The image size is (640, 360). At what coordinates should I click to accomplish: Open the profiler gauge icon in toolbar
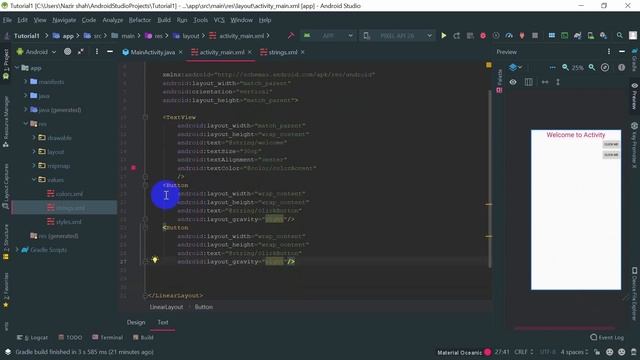click(509, 36)
